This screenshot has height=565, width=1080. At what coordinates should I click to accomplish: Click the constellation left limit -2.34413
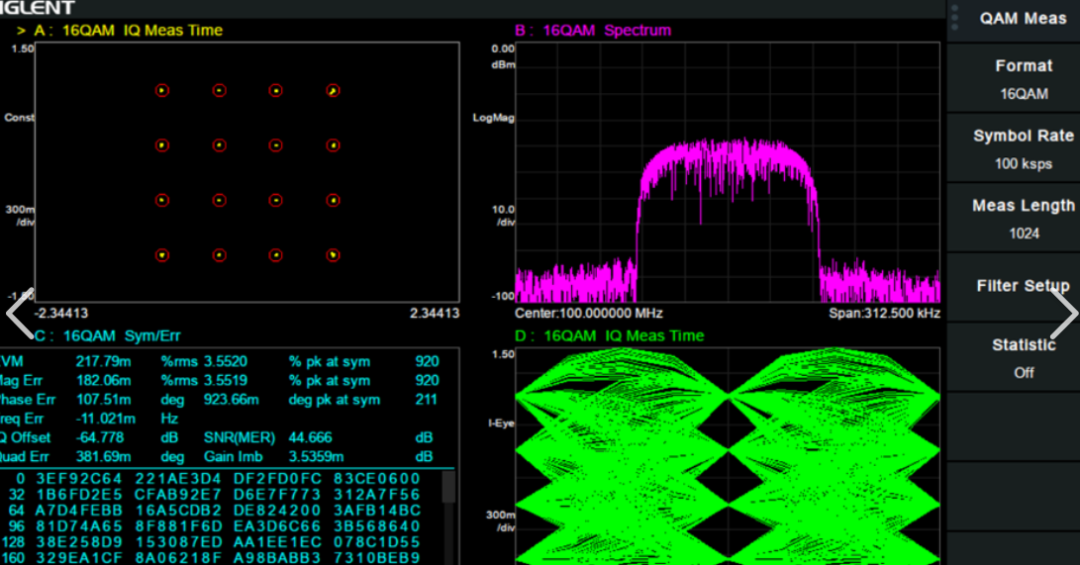pyautogui.click(x=61, y=313)
